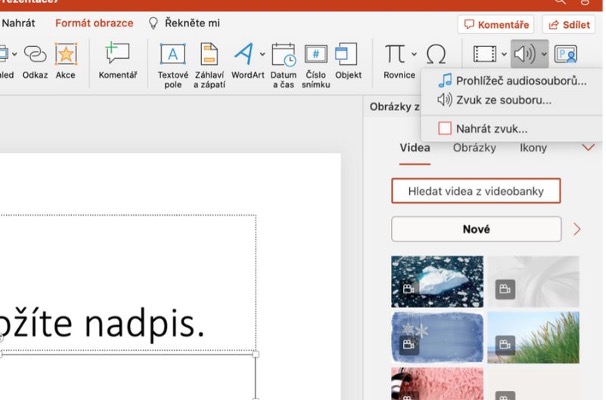606x400 pixels.
Task: Expand the WordArt styles dropdown arrow
Action: 262,54
